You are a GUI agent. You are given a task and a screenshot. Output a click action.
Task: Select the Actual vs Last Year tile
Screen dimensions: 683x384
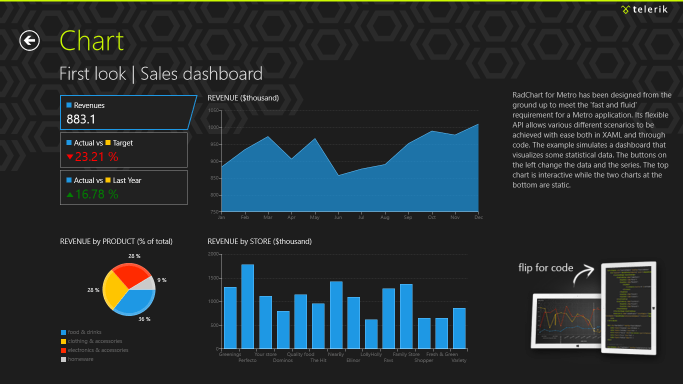pyautogui.click(x=124, y=187)
